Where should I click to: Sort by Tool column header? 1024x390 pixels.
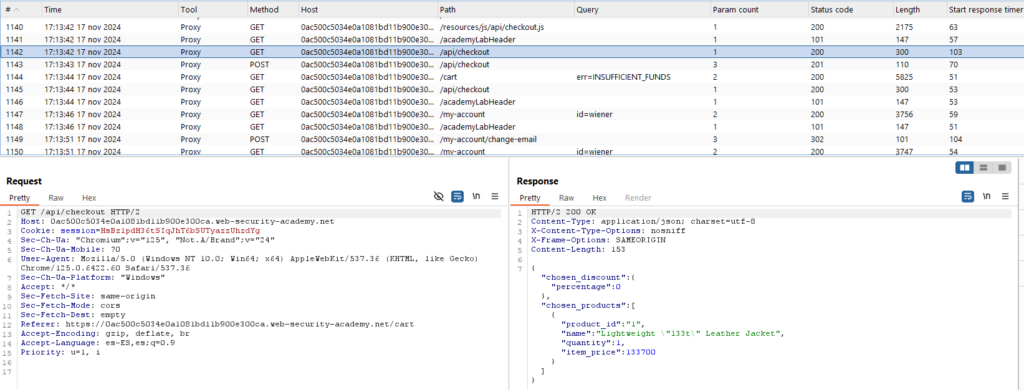point(212,10)
